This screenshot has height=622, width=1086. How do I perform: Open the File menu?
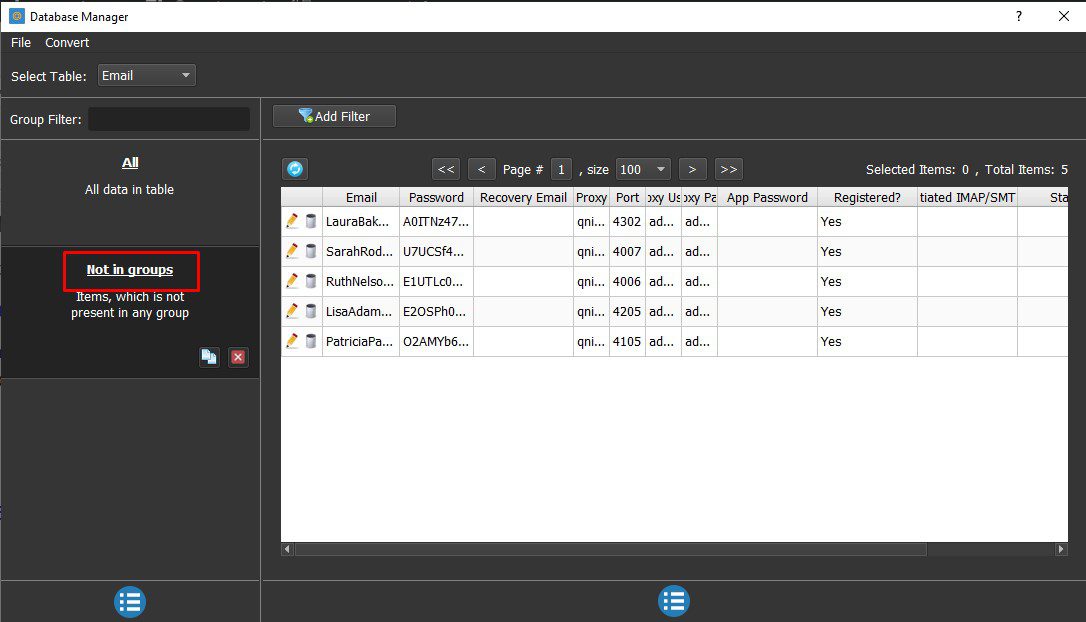click(21, 42)
